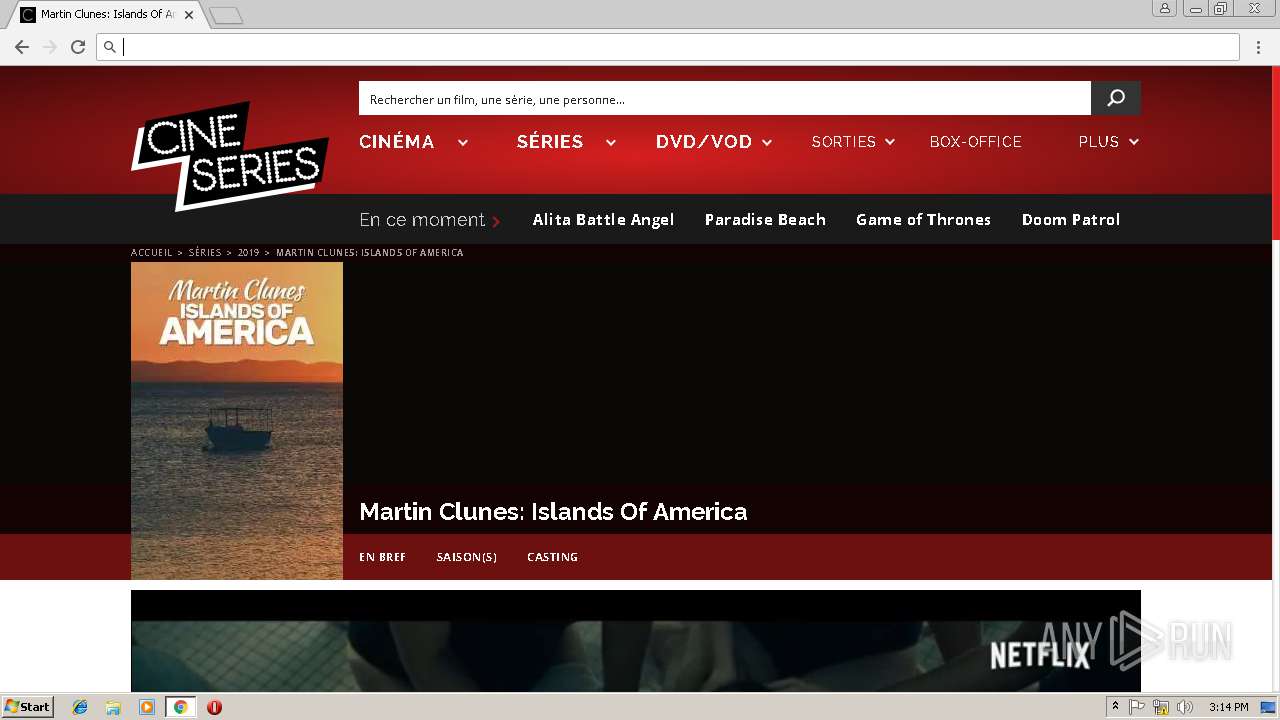This screenshot has height=720, width=1280.
Task: Click the network tray icon
Action: click(x=1161, y=707)
